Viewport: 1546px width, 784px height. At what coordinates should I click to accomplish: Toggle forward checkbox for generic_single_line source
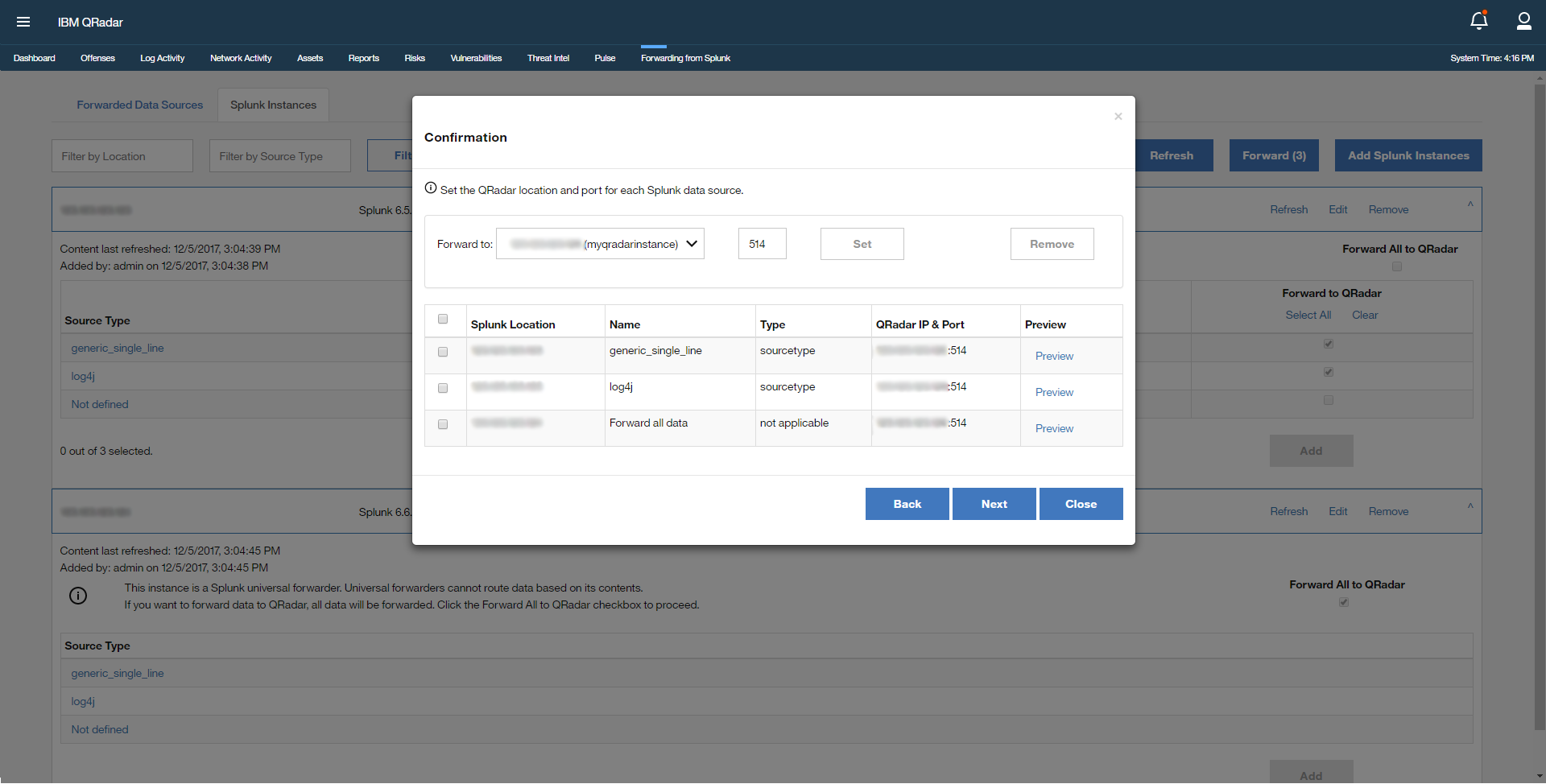tap(1329, 344)
